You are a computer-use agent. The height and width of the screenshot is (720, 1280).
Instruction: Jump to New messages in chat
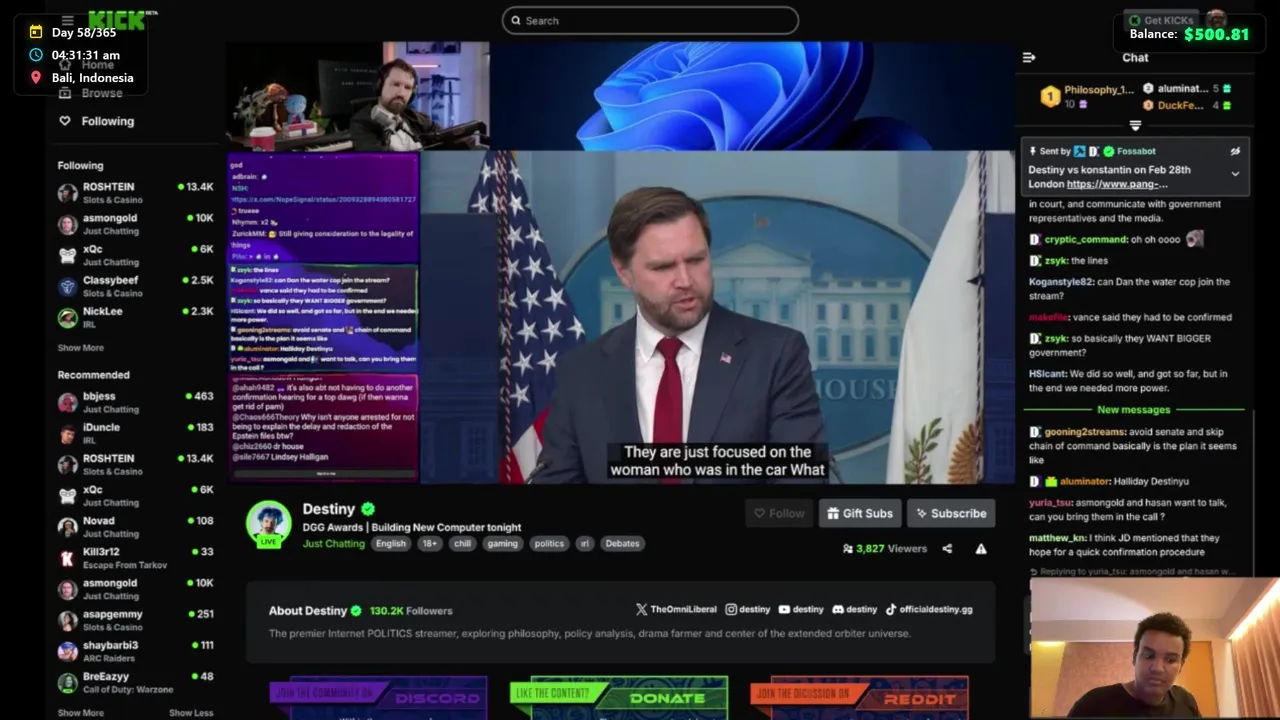coord(1133,410)
